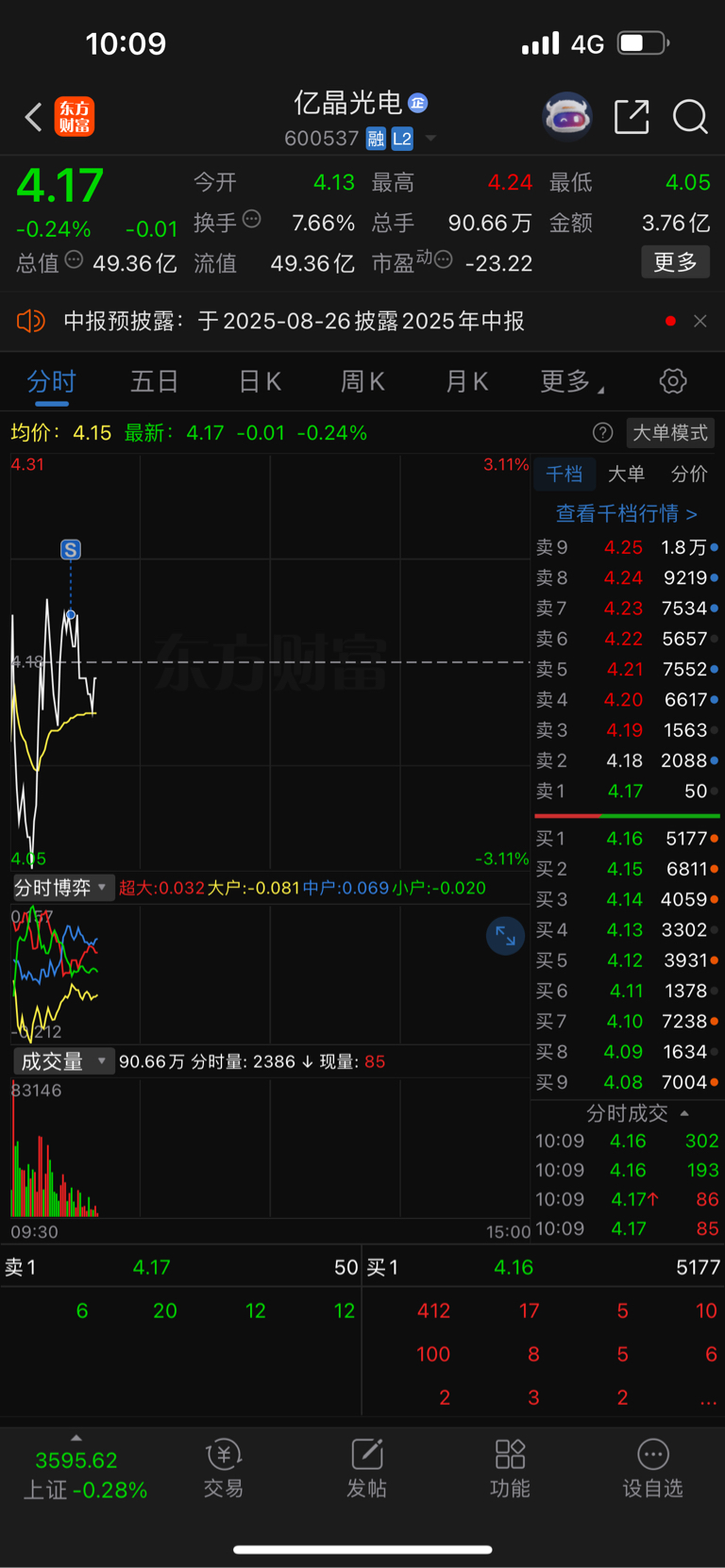Switch to the 日K tab
Image resolution: width=725 pixels, height=1568 pixels.
click(260, 381)
